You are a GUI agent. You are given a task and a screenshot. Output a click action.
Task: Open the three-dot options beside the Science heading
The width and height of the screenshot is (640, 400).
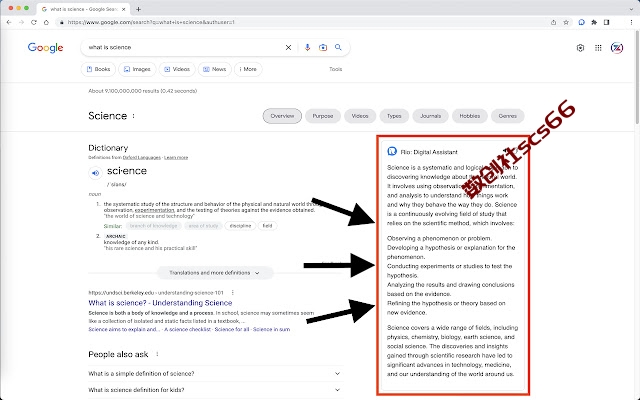pyautogui.click(x=133, y=116)
